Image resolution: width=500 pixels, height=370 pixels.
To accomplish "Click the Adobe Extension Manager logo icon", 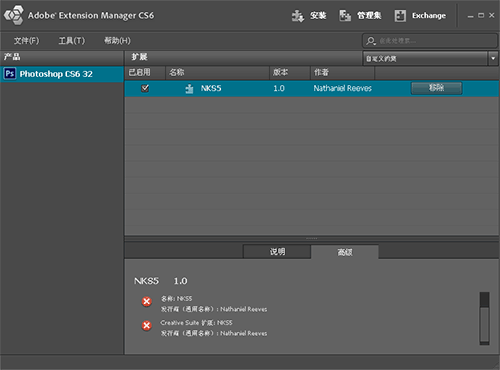I will click(14, 15).
